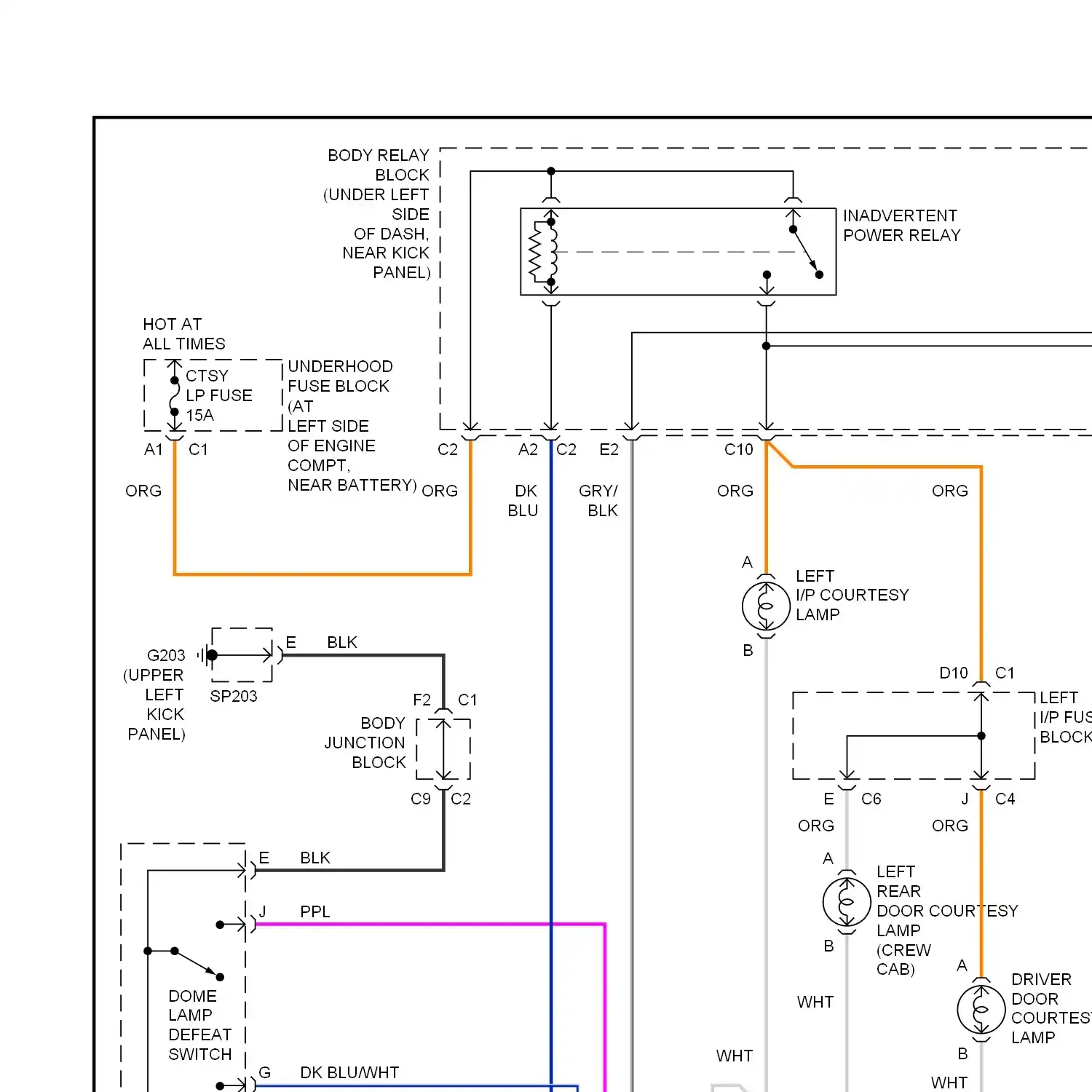Click the LEFT I/P FUSE BLOCK label

(x=1066, y=717)
